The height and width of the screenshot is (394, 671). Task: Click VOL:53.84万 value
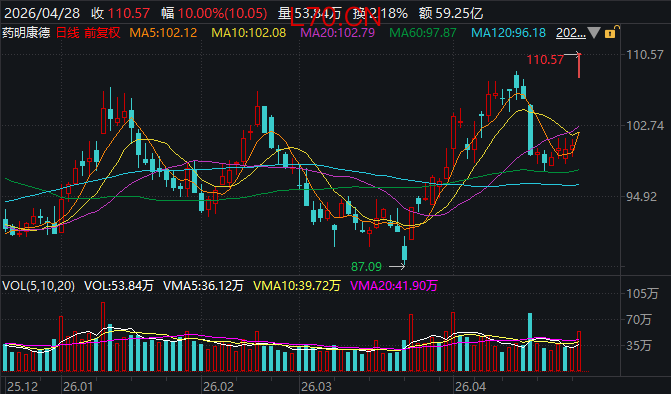coord(119,286)
